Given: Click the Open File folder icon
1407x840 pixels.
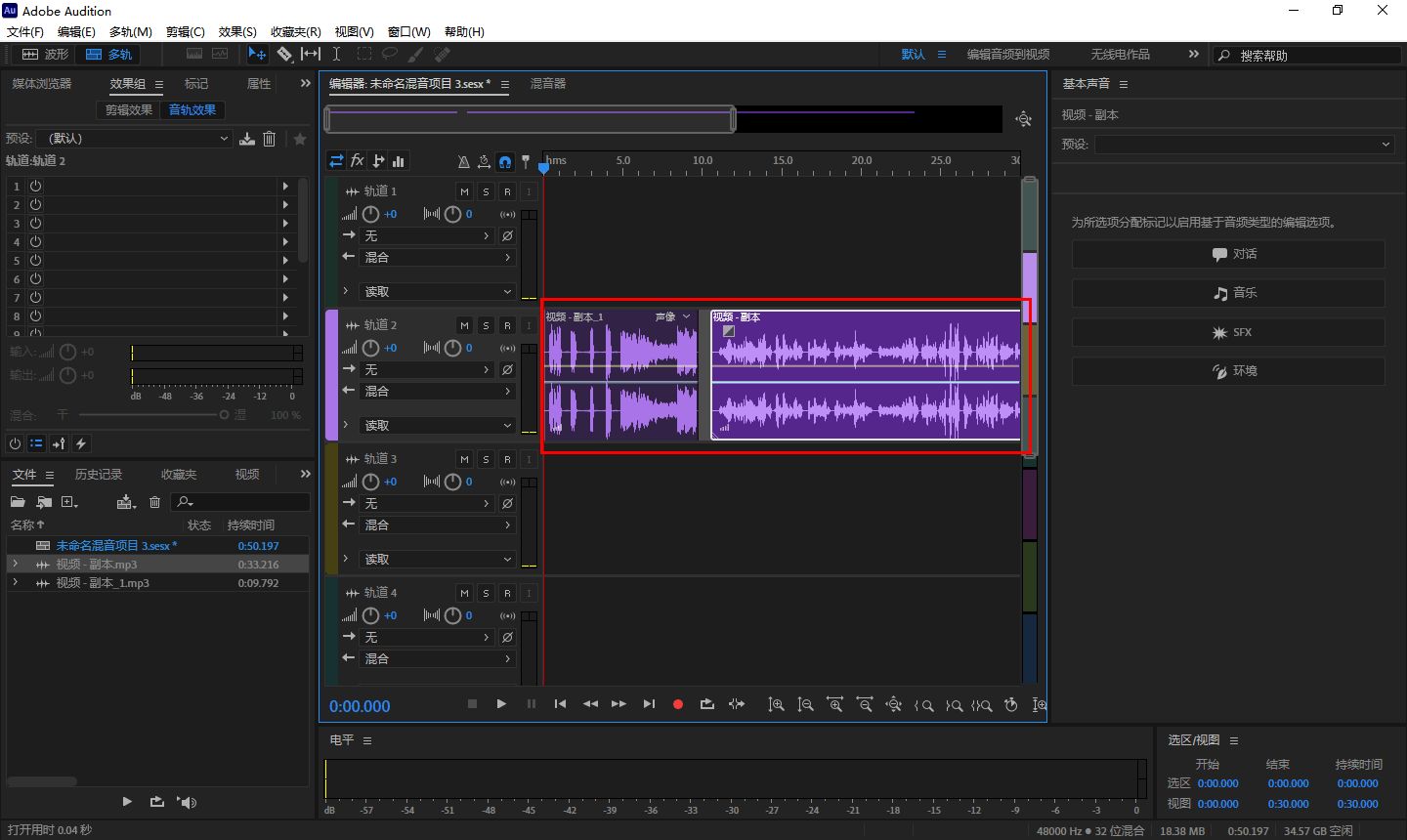Looking at the screenshot, I should [18, 502].
